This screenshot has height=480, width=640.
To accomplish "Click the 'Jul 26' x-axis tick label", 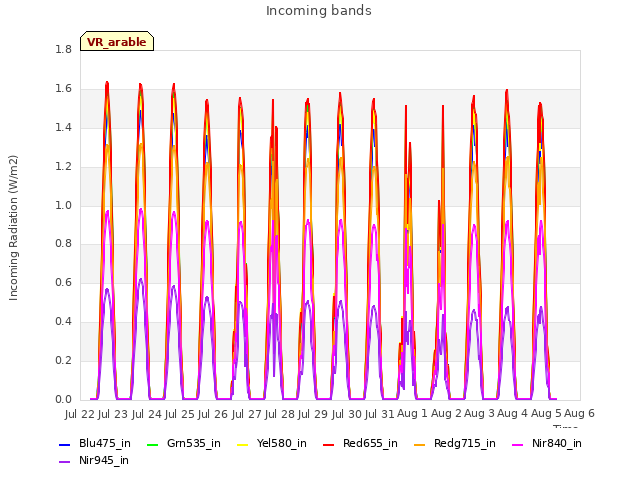I will click(x=213, y=414).
